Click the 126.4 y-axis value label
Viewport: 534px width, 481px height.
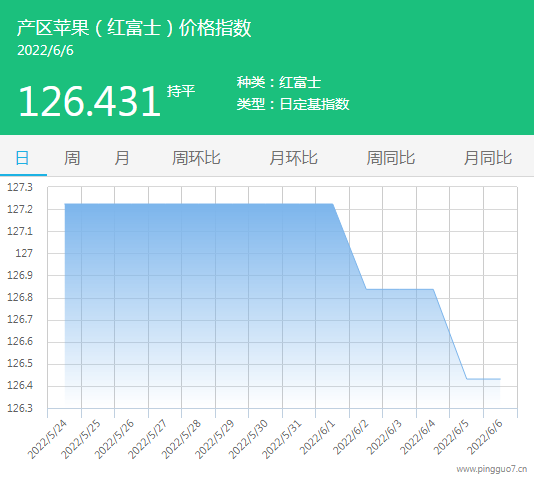point(20,385)
